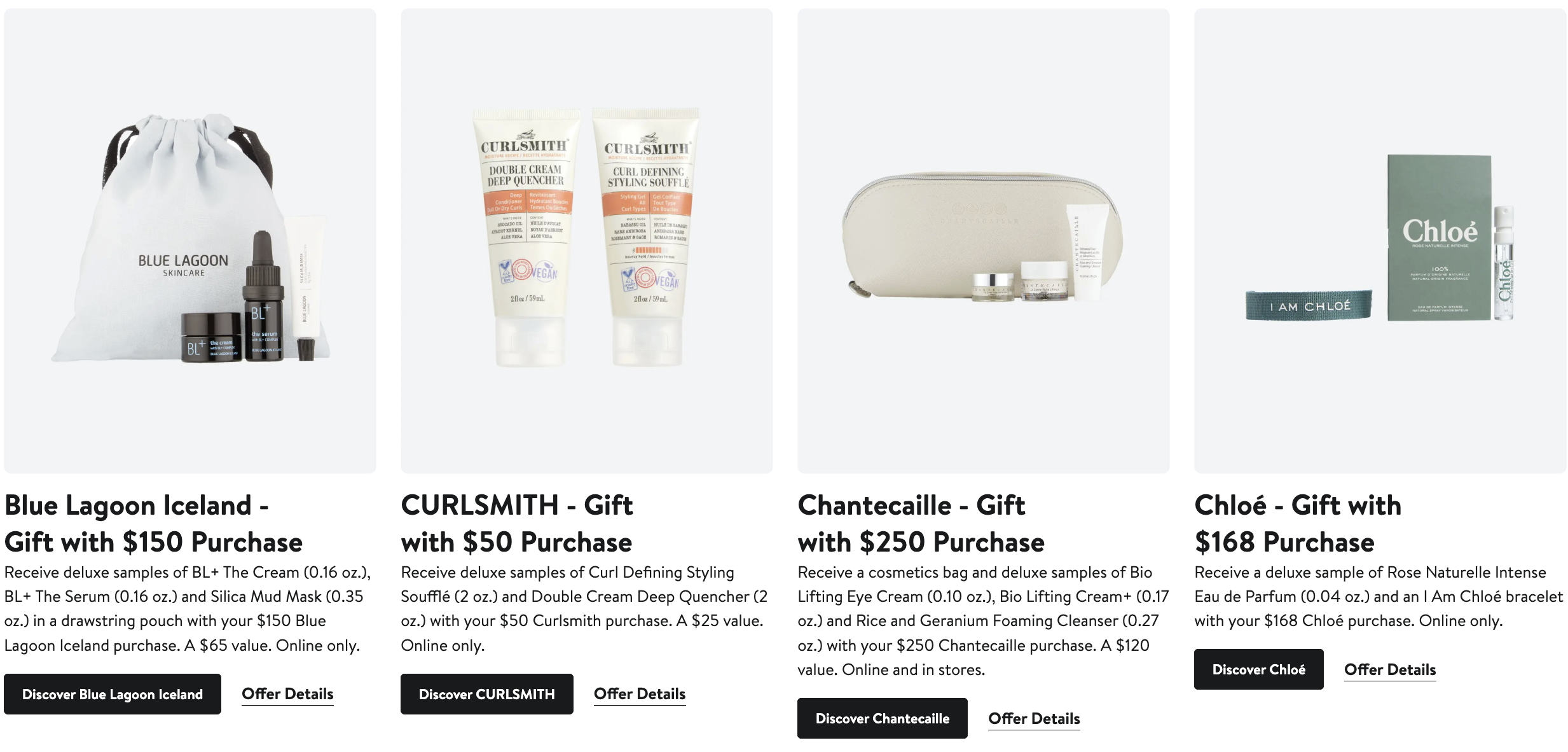Click the Discover CURLSMITH button
Image resolution: width=1568 pixels, height=752 pixels.
point(486,694)
